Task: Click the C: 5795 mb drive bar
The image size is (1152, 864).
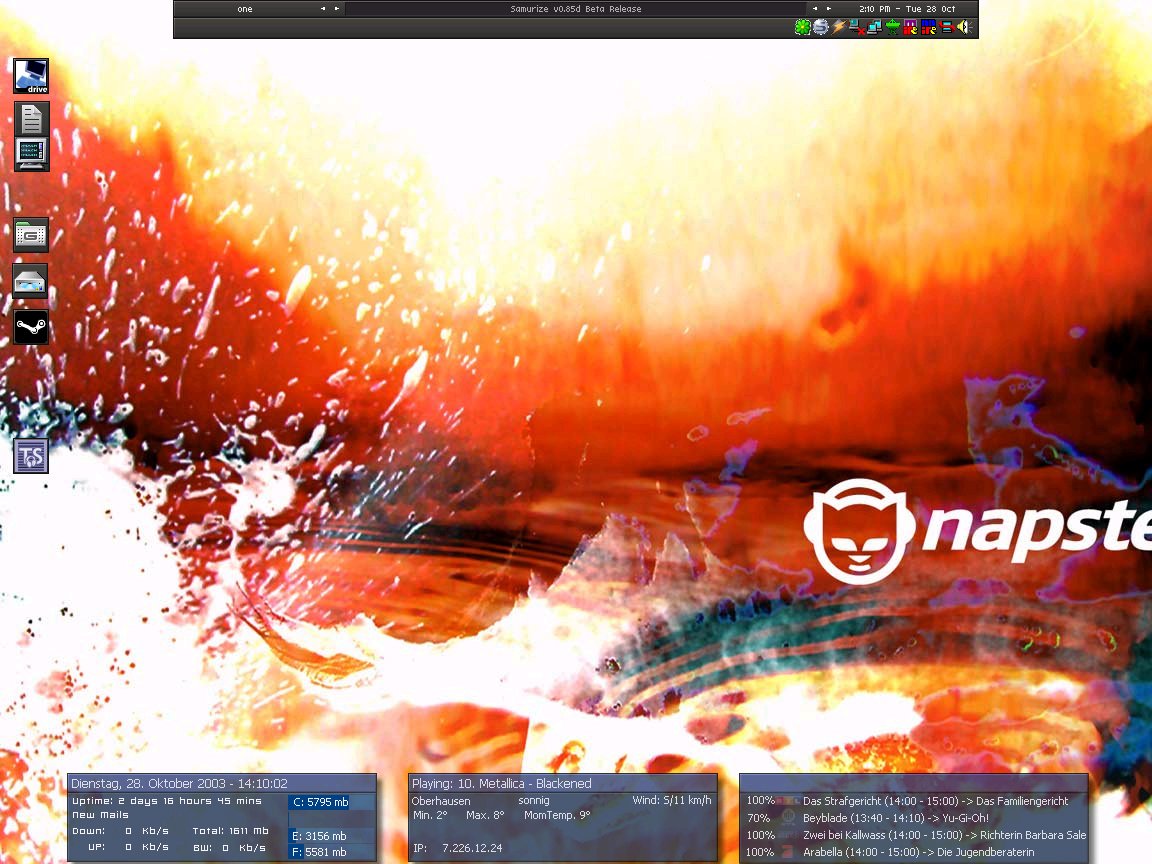Action: pos(332,802)
